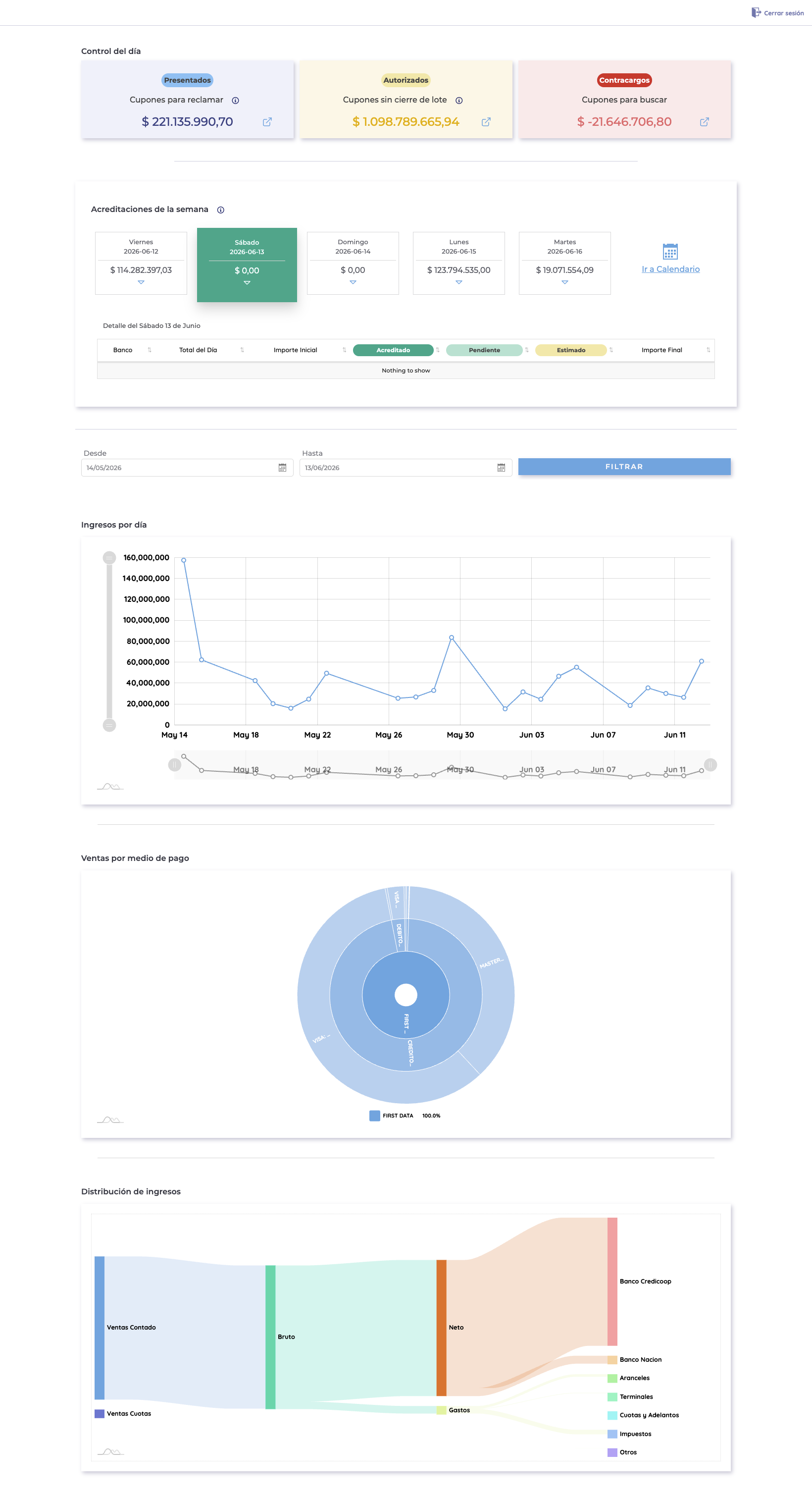Click the Pendiente column pill header
Viewport: 812px width, 1501px height.
coord(485,350)
